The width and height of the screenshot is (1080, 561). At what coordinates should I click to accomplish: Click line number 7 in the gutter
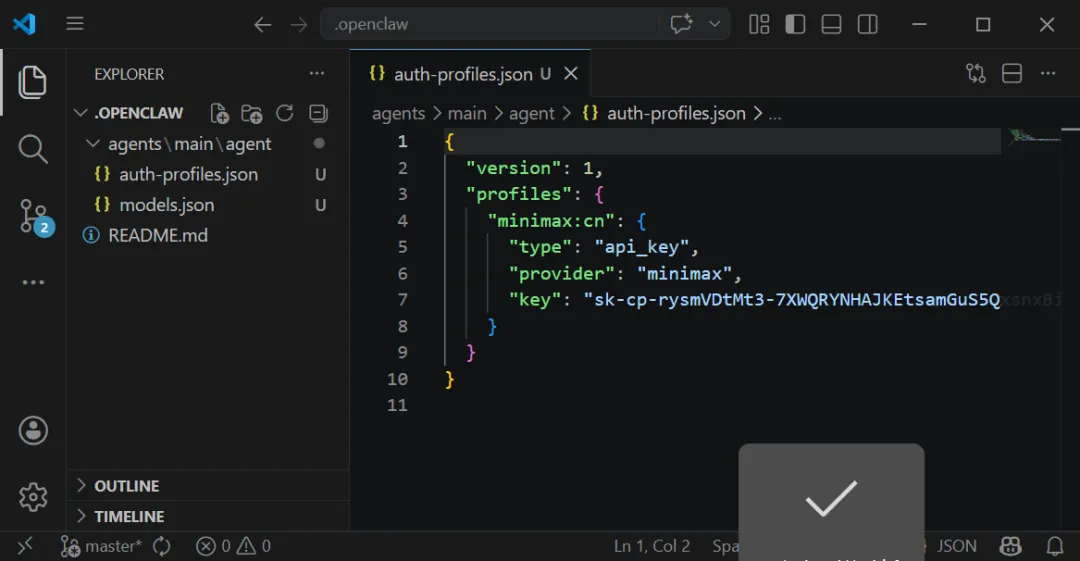coord(402,300)
